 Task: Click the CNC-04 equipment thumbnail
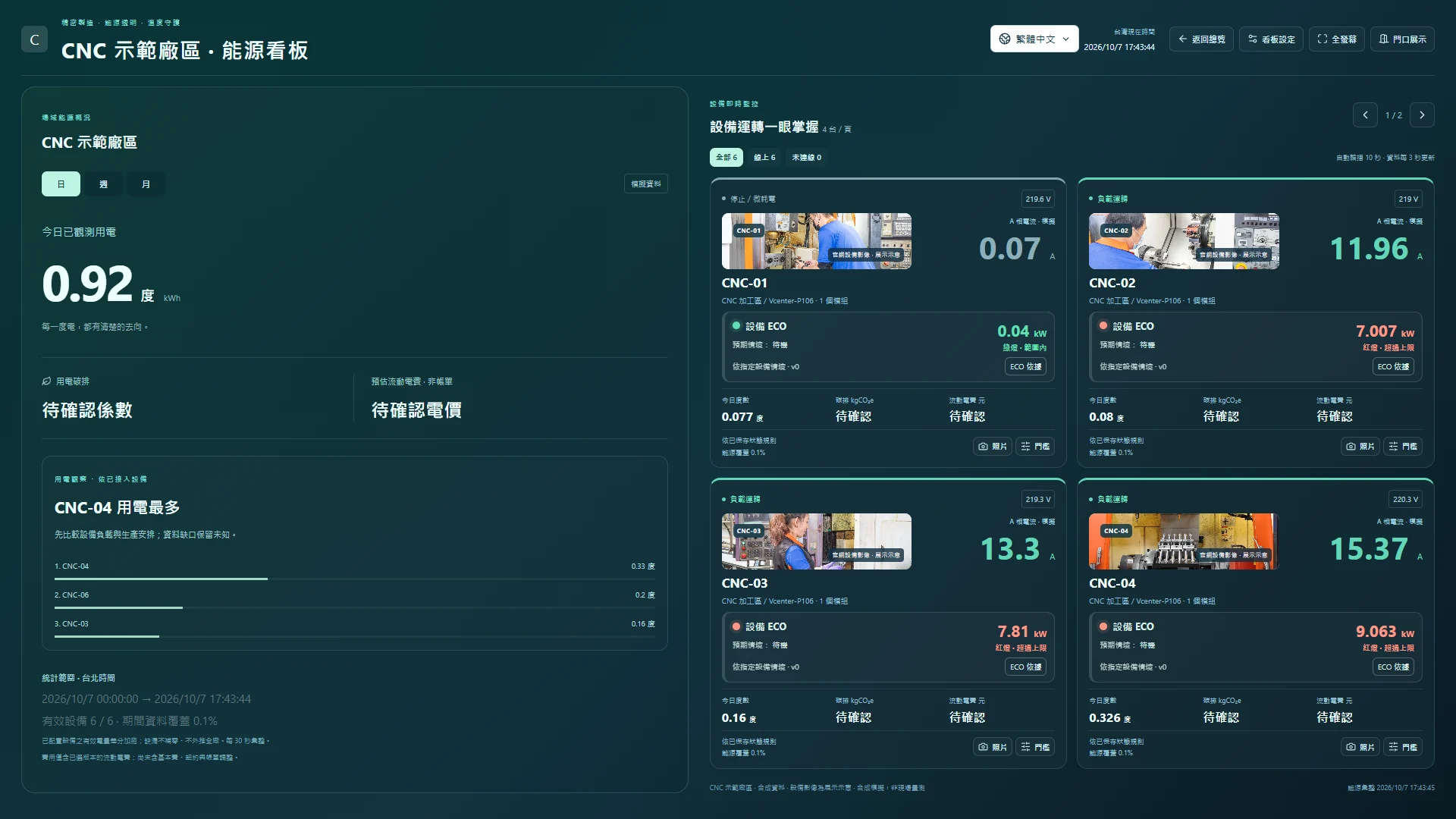tap(1184, 541)
